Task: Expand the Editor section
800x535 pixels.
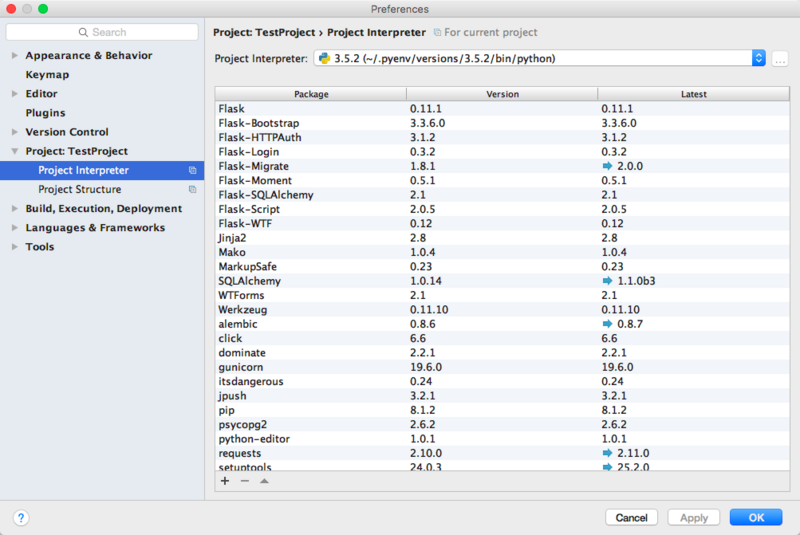Action: coord(15,93)
